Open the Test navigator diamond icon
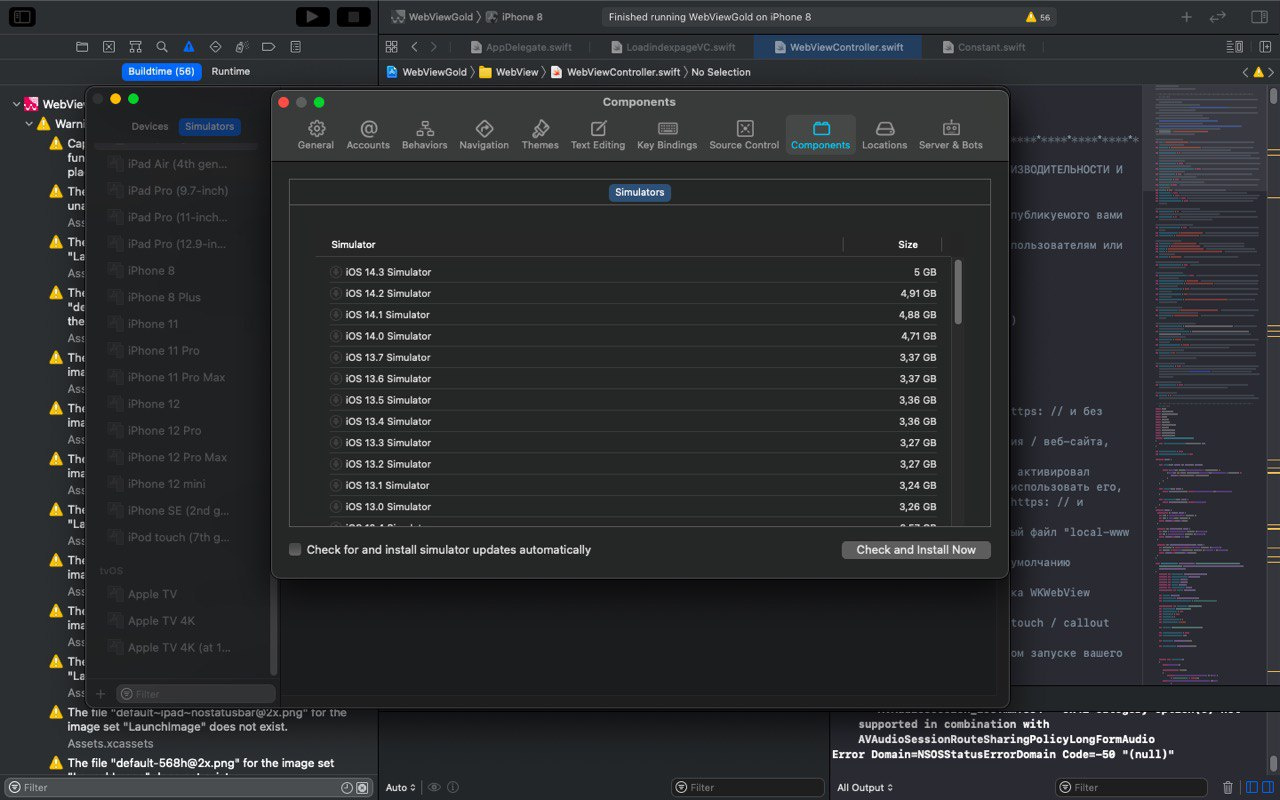The image size is (1280, 800). tap(215, 47)
